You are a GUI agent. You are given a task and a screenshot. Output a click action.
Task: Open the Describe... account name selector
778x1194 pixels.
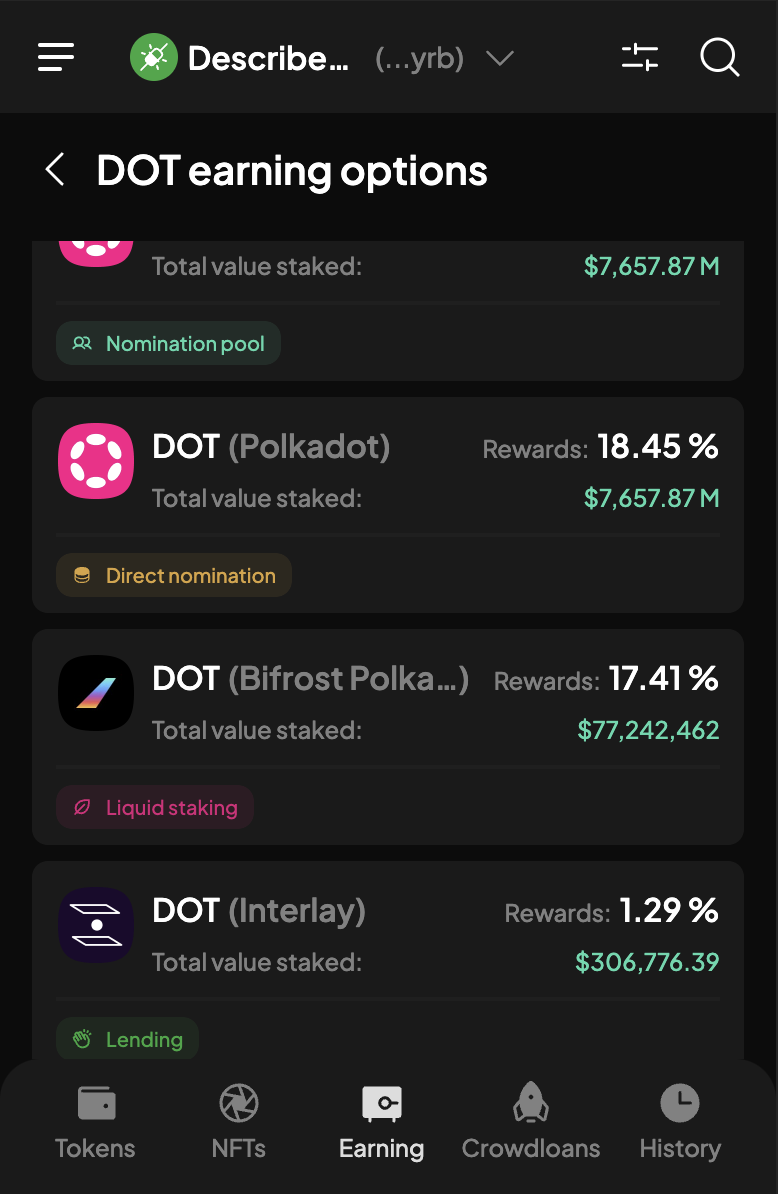(x=269, y=58)
